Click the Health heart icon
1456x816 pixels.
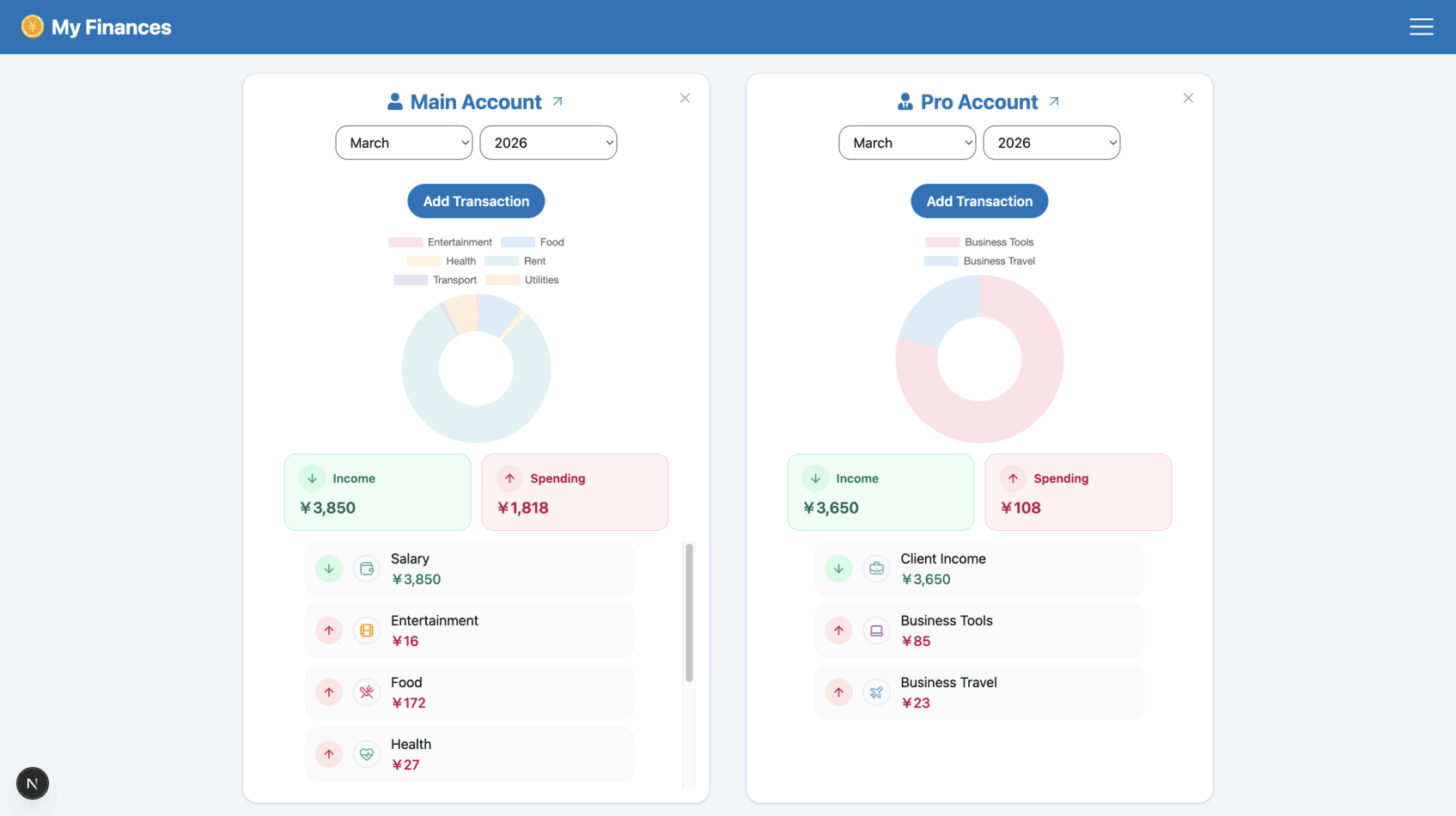click(367, 754)
